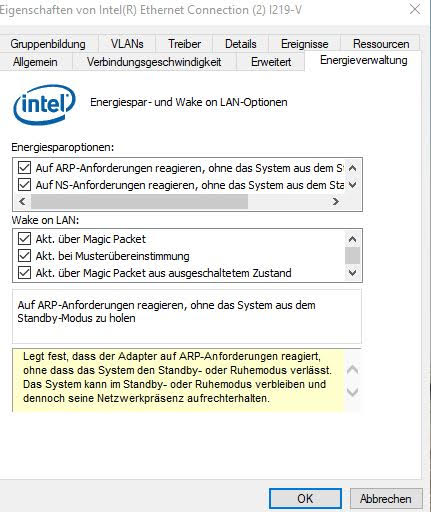Click down arrow of yellow description box

pos(352,392)
